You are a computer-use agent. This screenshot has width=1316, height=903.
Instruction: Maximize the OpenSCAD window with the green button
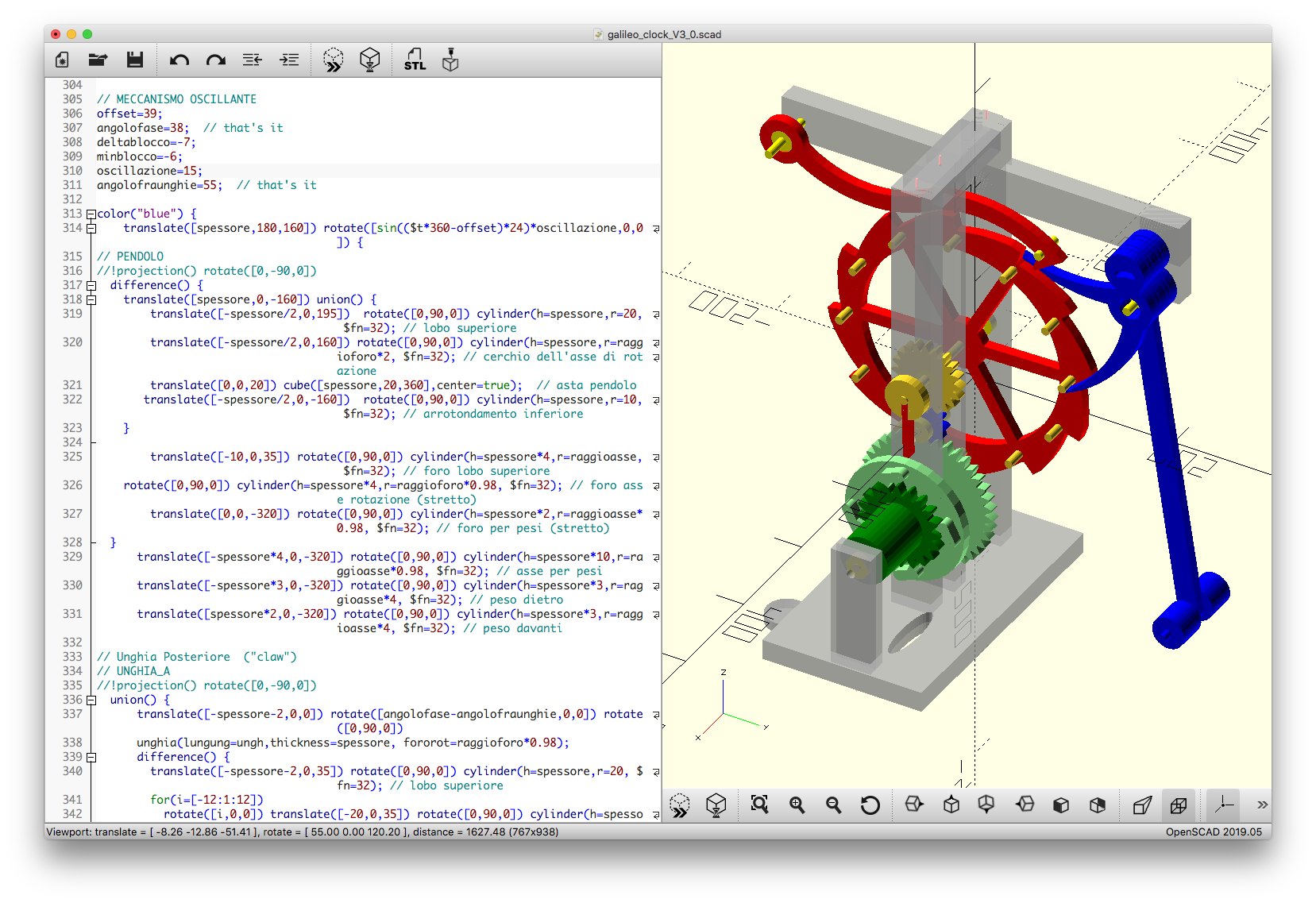tap(87, 34)
